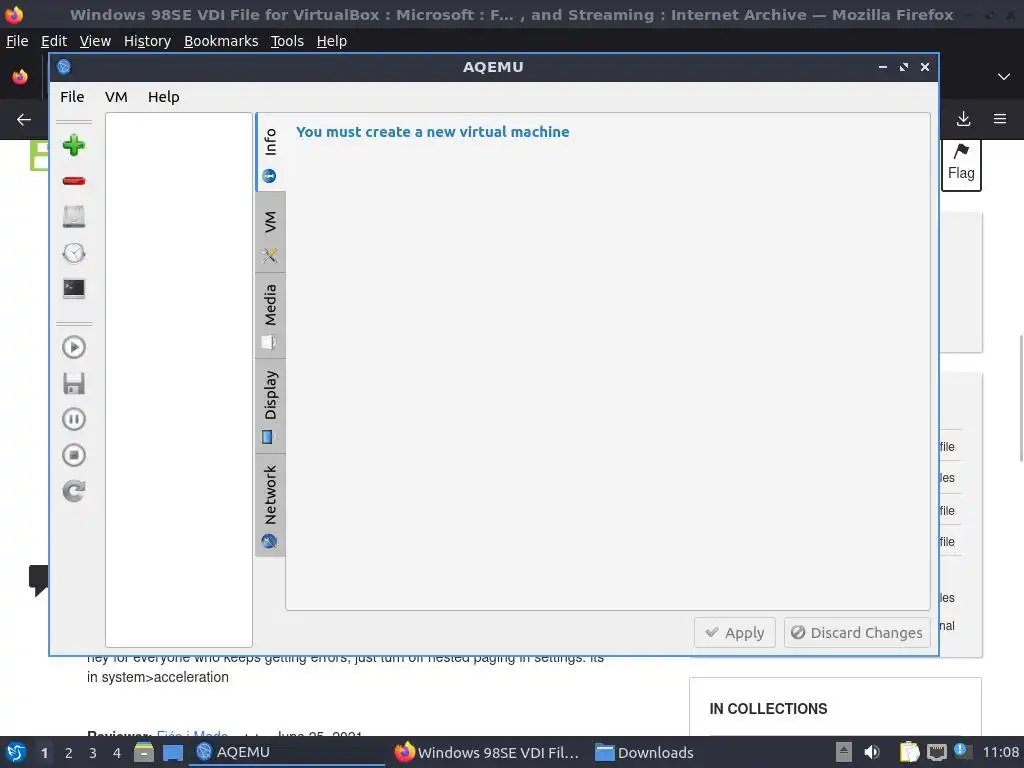1024x768 pixels.
Task: Reset the virtual machine with refresh arrow
Action: tap(74, 491)
